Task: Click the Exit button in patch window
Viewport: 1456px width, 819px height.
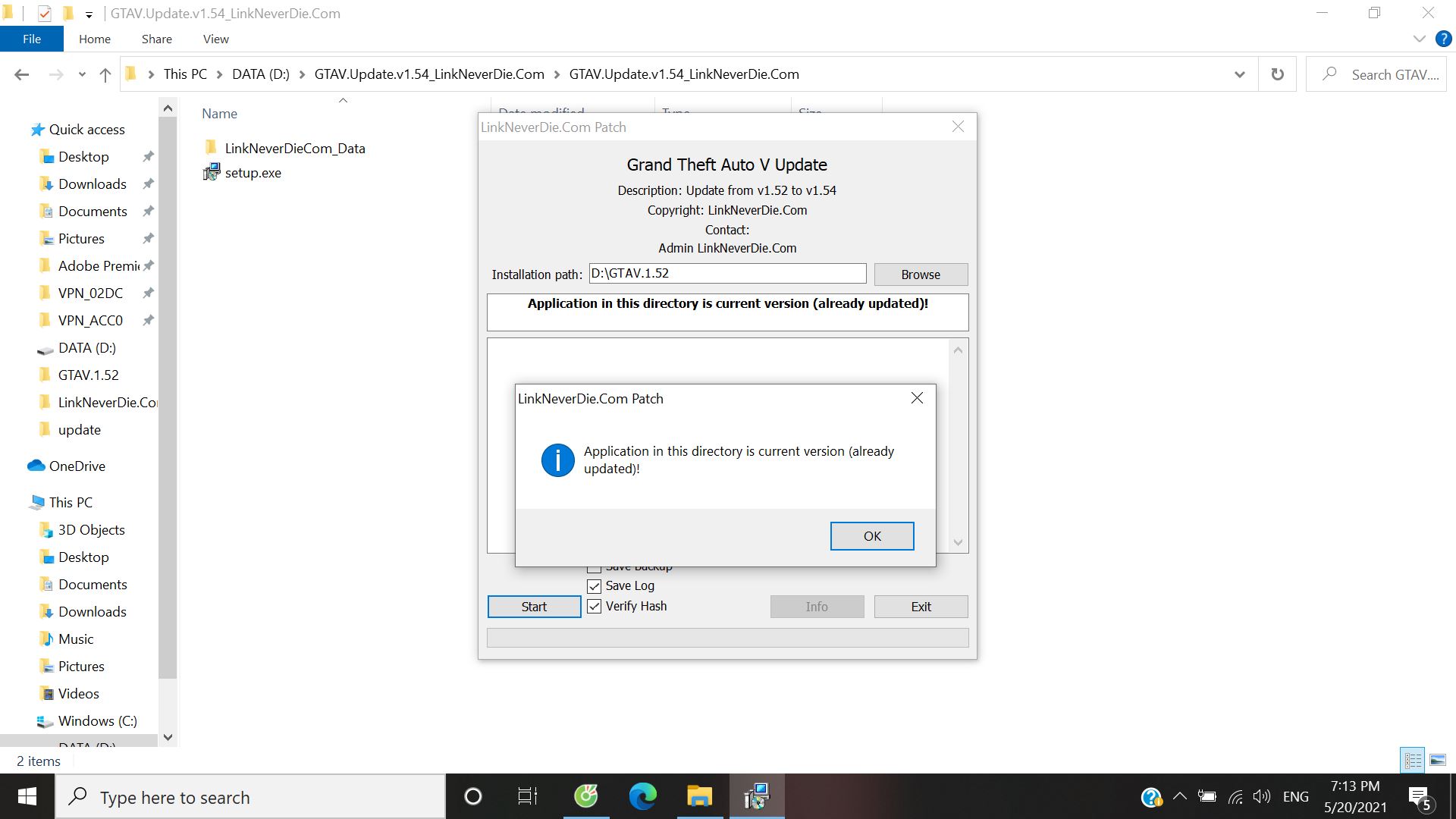Action: [x=921, y=607]
